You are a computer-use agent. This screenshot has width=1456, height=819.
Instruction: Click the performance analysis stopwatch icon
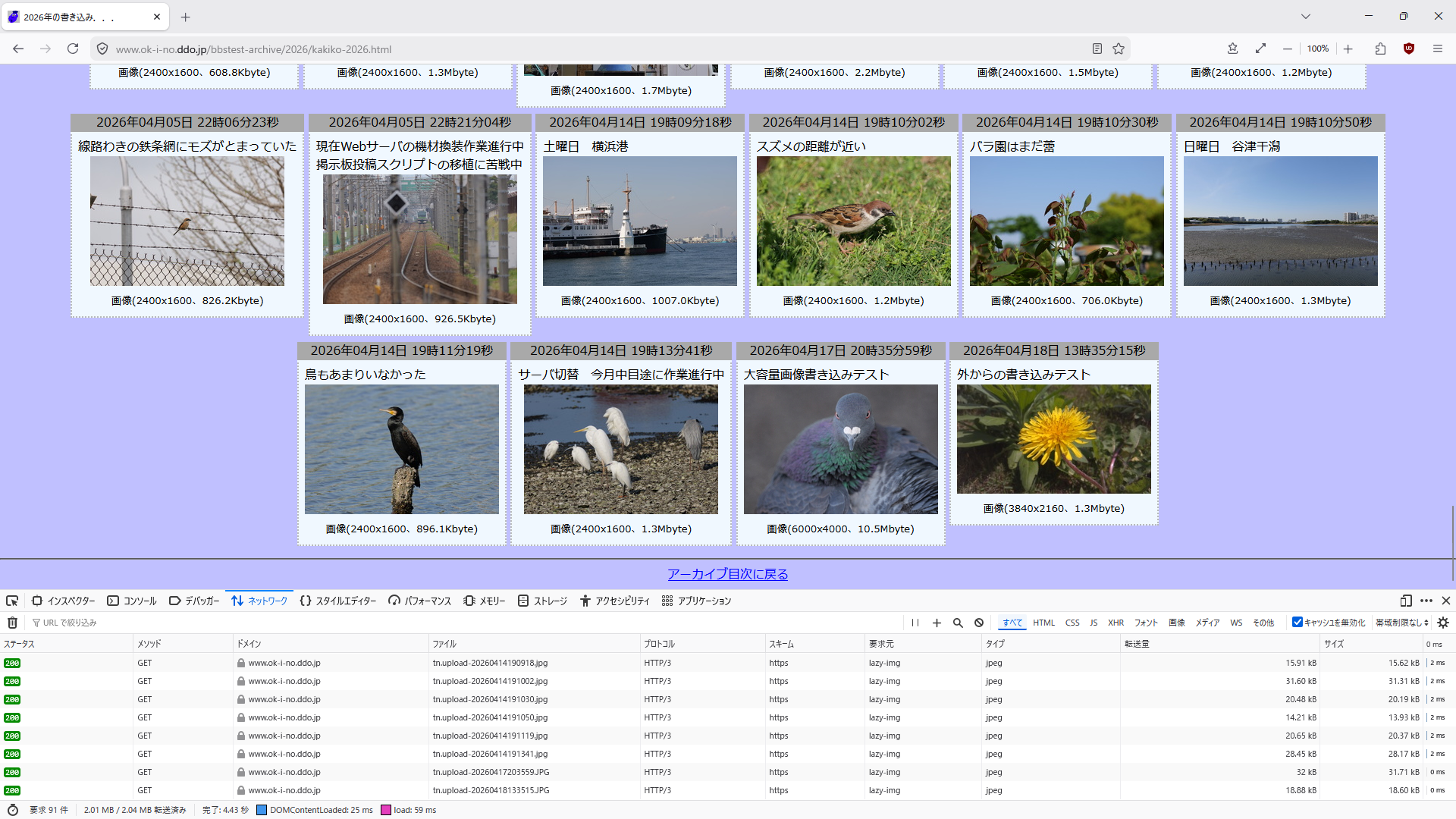(12, 810)
